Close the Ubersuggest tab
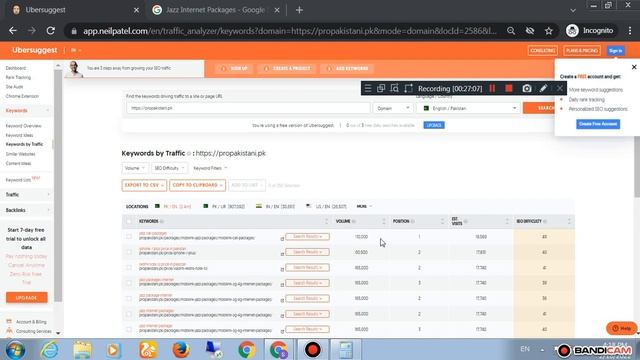640x360 pixels. (136, 10)
